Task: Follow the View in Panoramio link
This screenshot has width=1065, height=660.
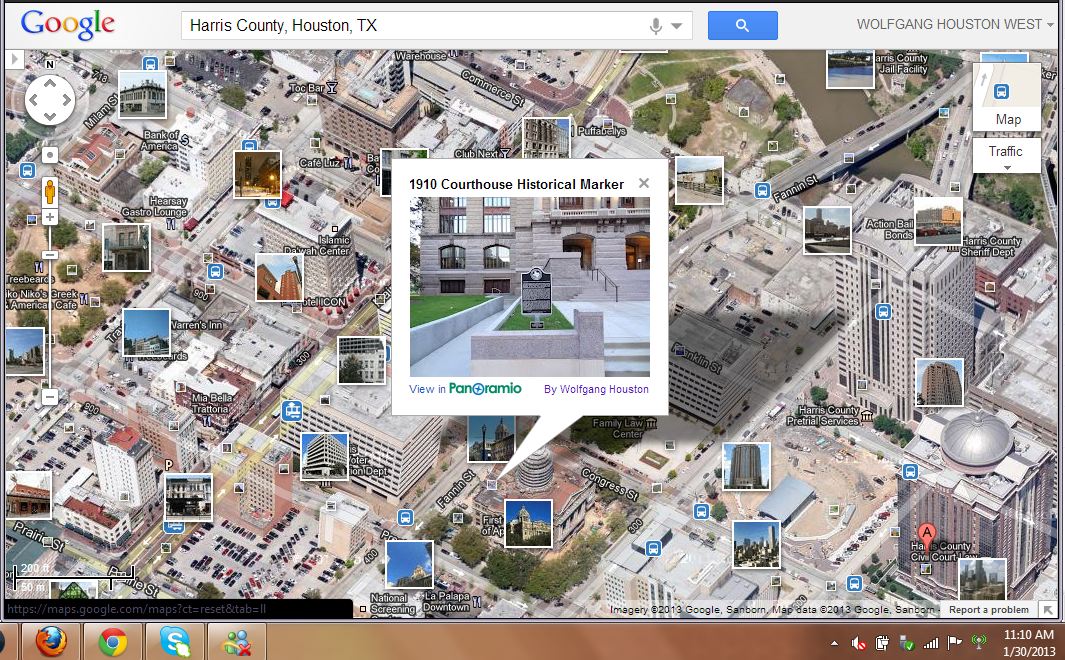Action: [465, 389]
